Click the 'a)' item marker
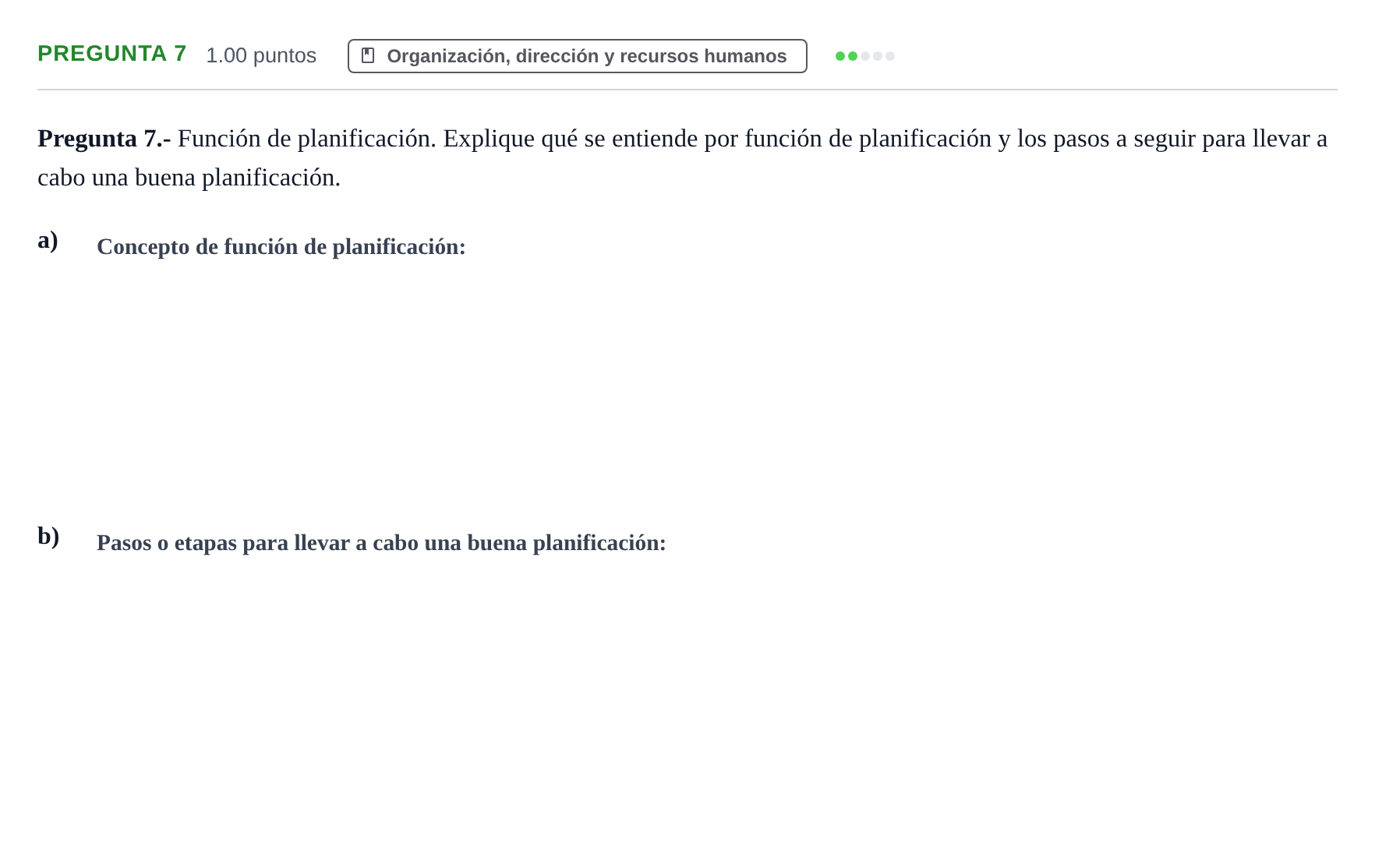The height and width of the screenshot is (868, 1375). [x=48, y=240]
